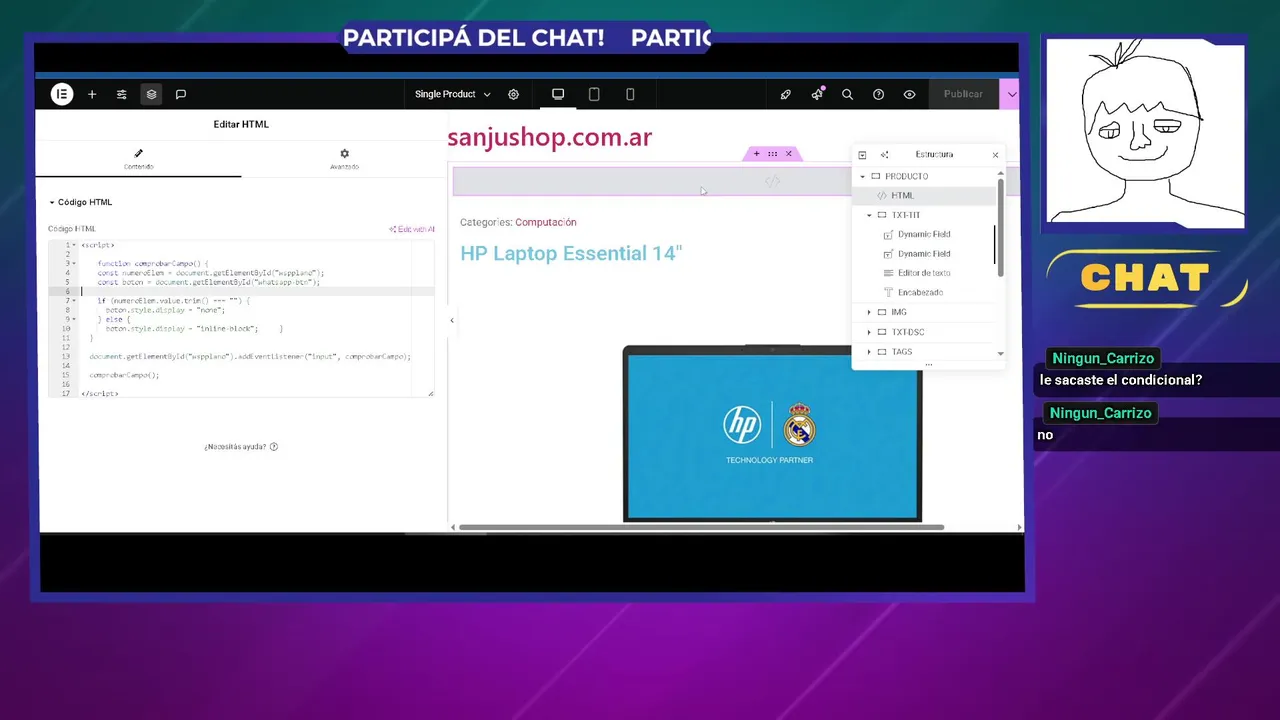Open the Elementor logo menu
The height and width of the screenshot is (720, 1280).
tap(62, 94)
